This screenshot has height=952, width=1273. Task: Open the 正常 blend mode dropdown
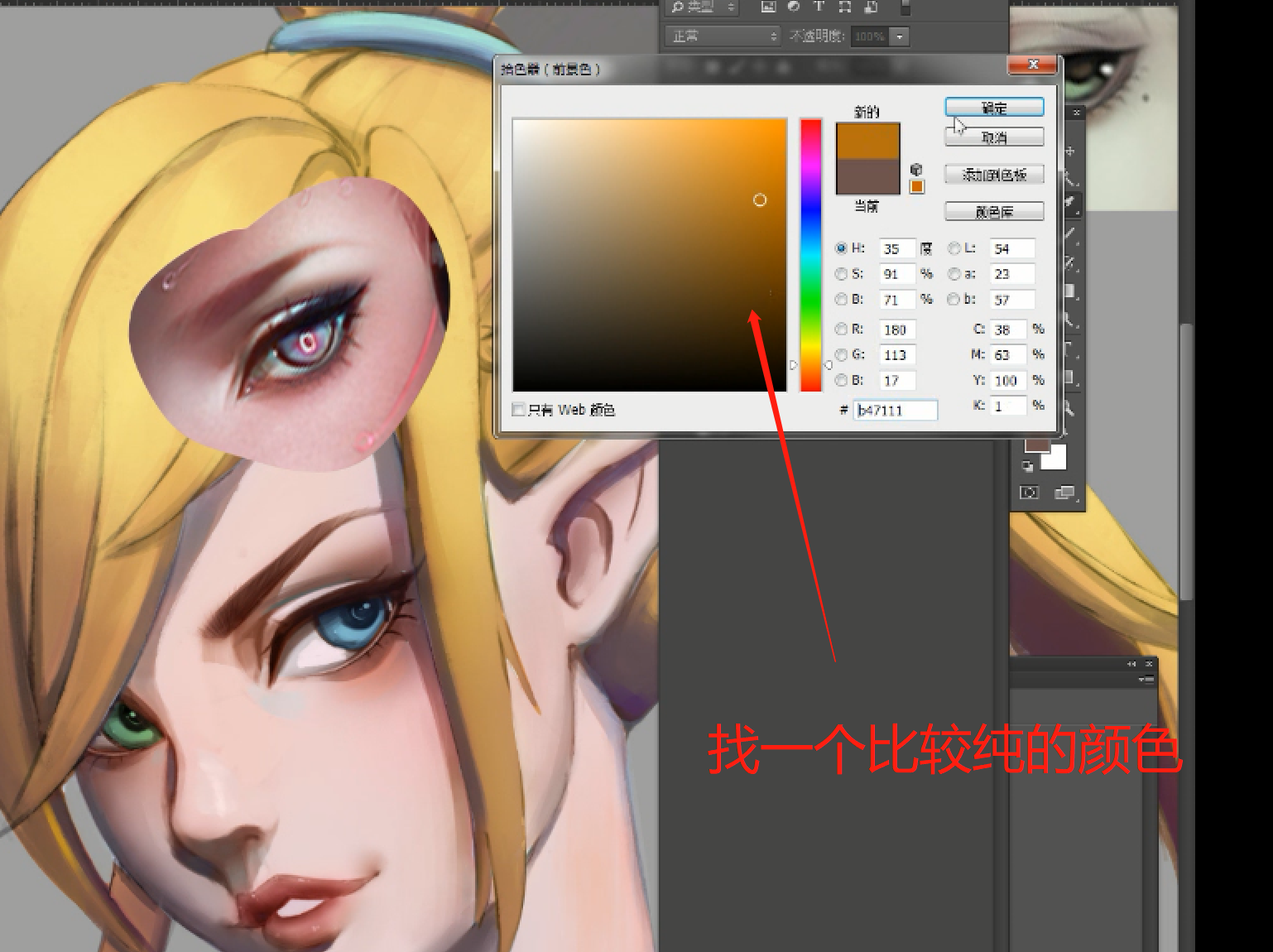tap(723, 36)
